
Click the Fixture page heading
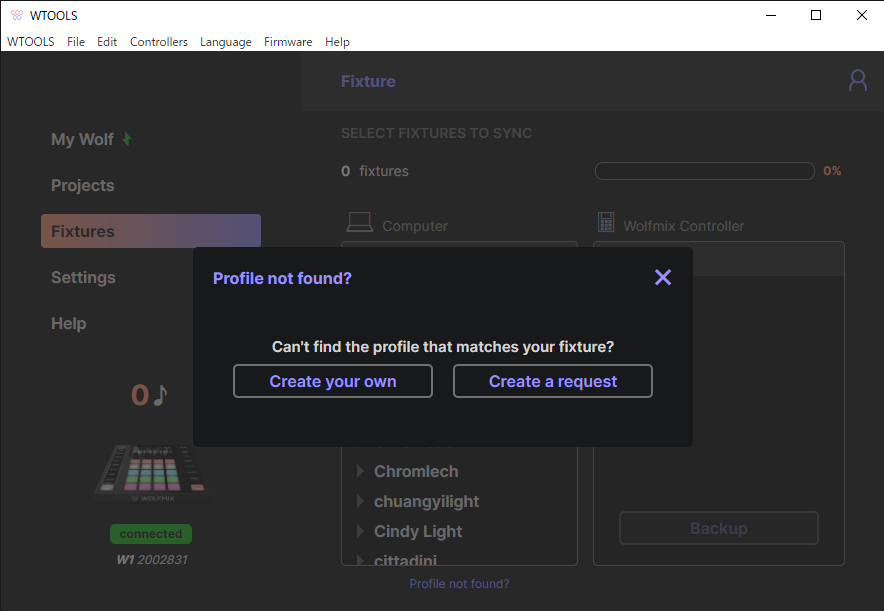(368, 81)
